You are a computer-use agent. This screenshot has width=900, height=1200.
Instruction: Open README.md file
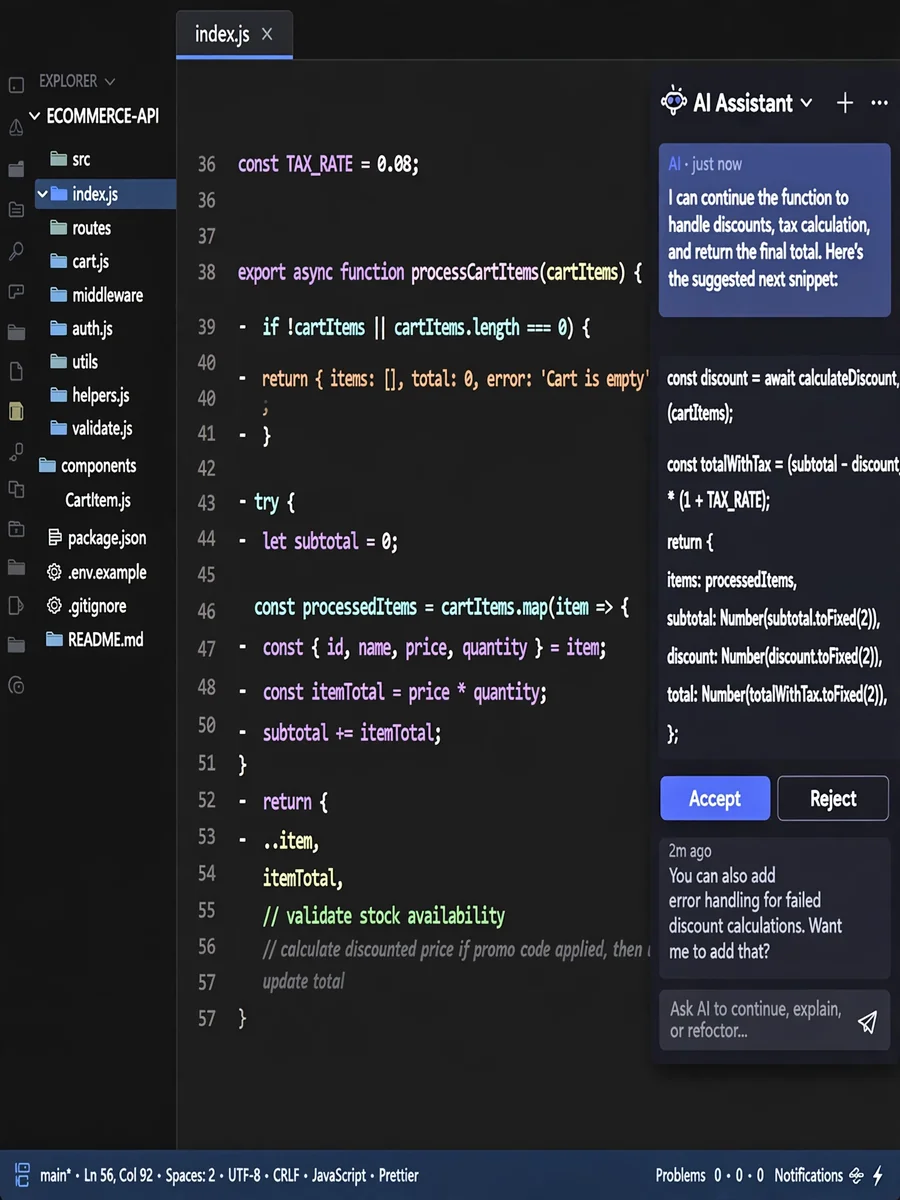tap(95, 640)
